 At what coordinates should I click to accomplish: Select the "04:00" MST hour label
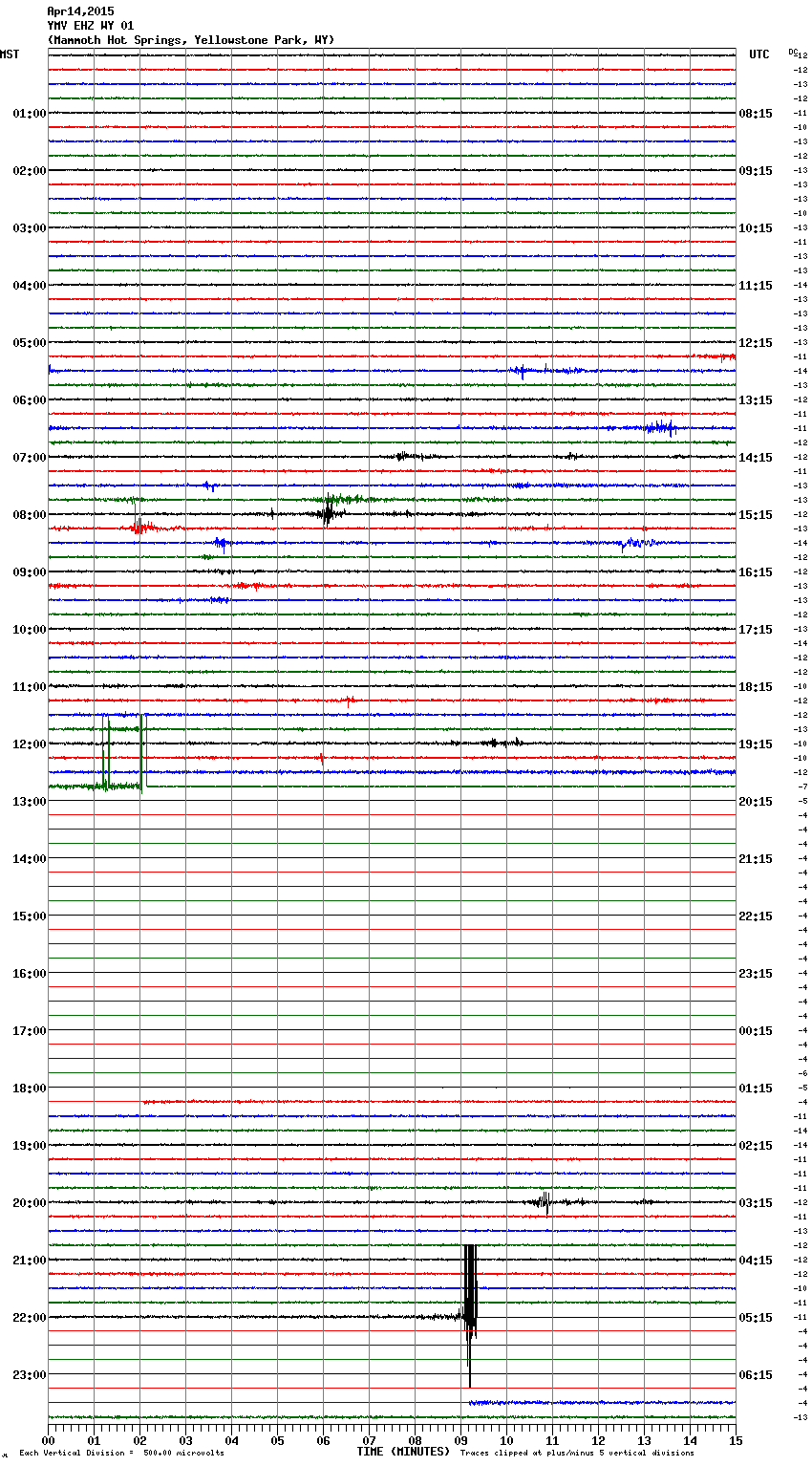pos(30,286)
